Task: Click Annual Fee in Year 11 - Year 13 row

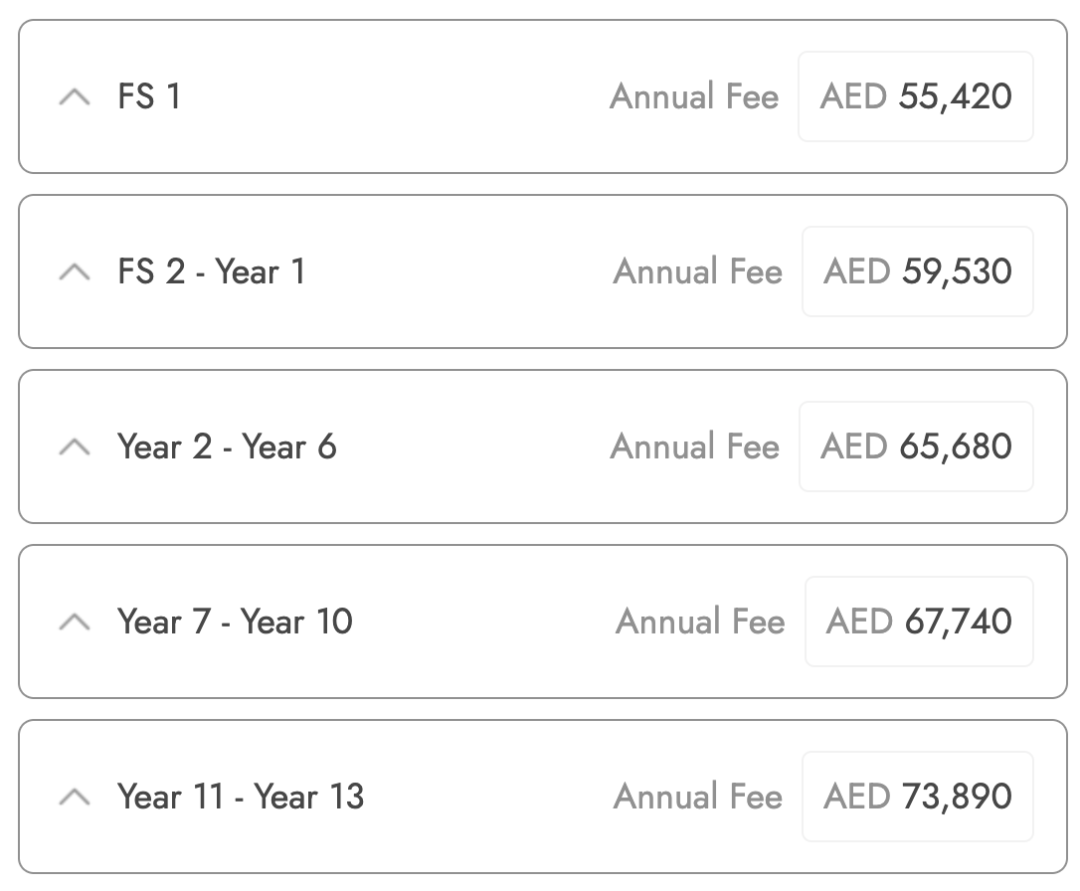Action: click(697, 797)
